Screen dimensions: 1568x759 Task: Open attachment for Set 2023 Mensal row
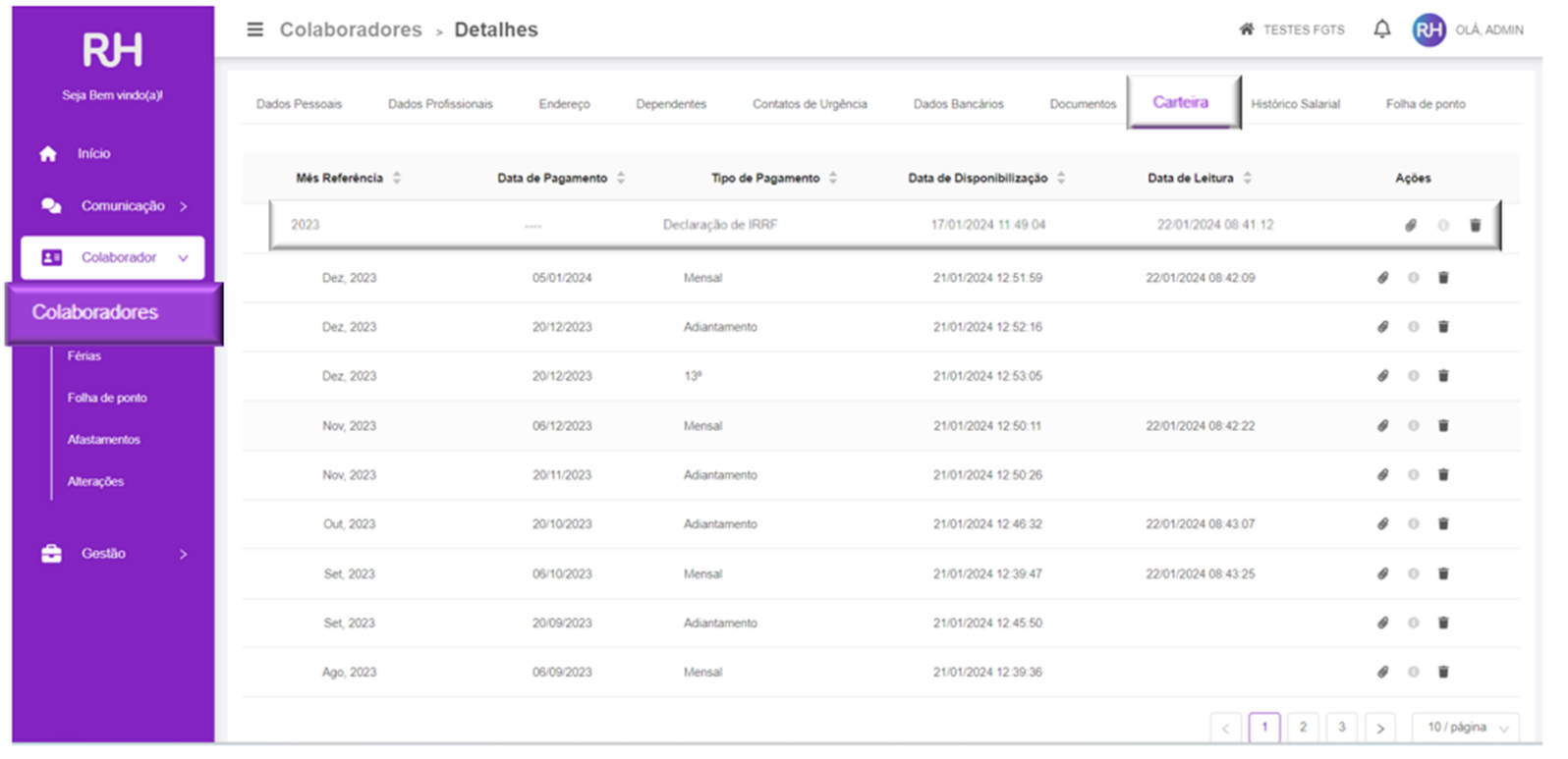(x=1382, y=573)
